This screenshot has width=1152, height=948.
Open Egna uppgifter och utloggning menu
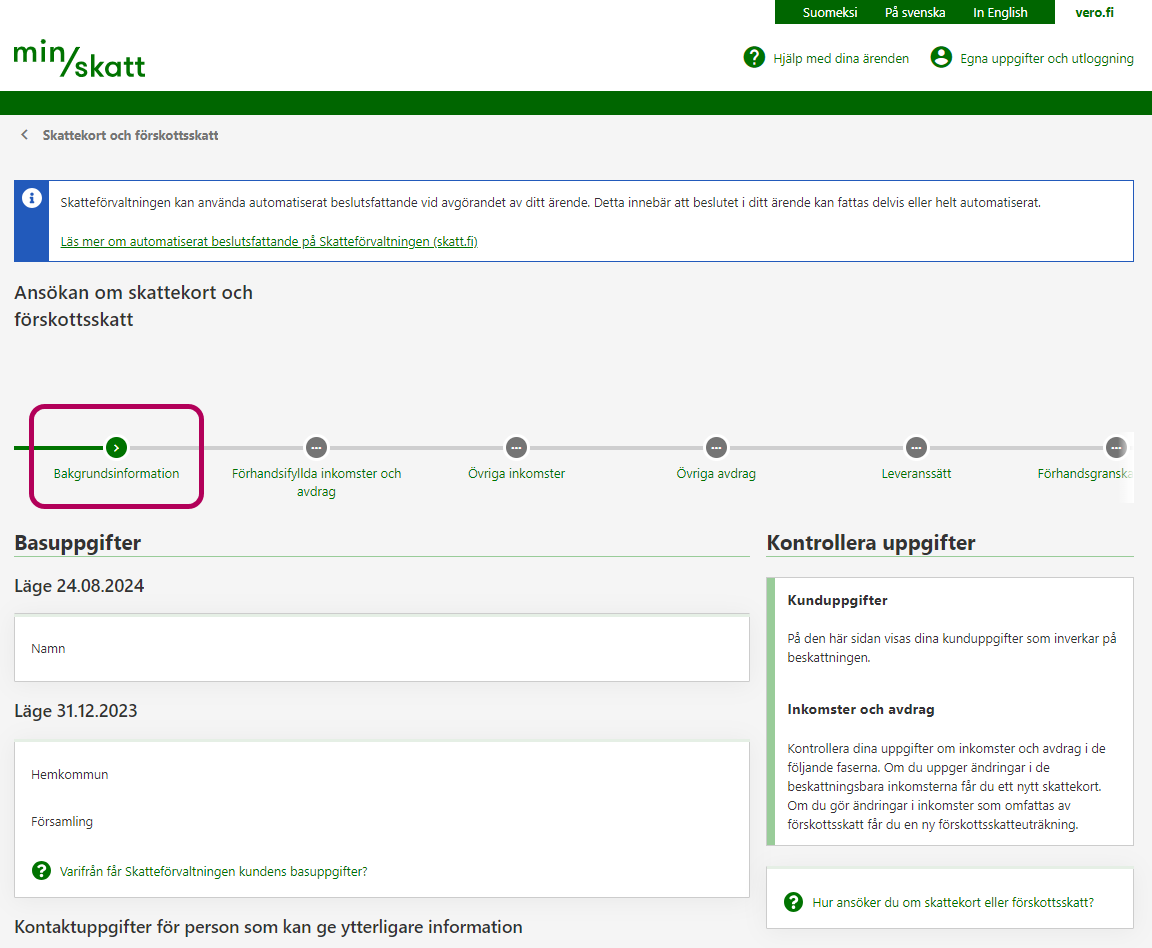click(x=1046, y=59)
